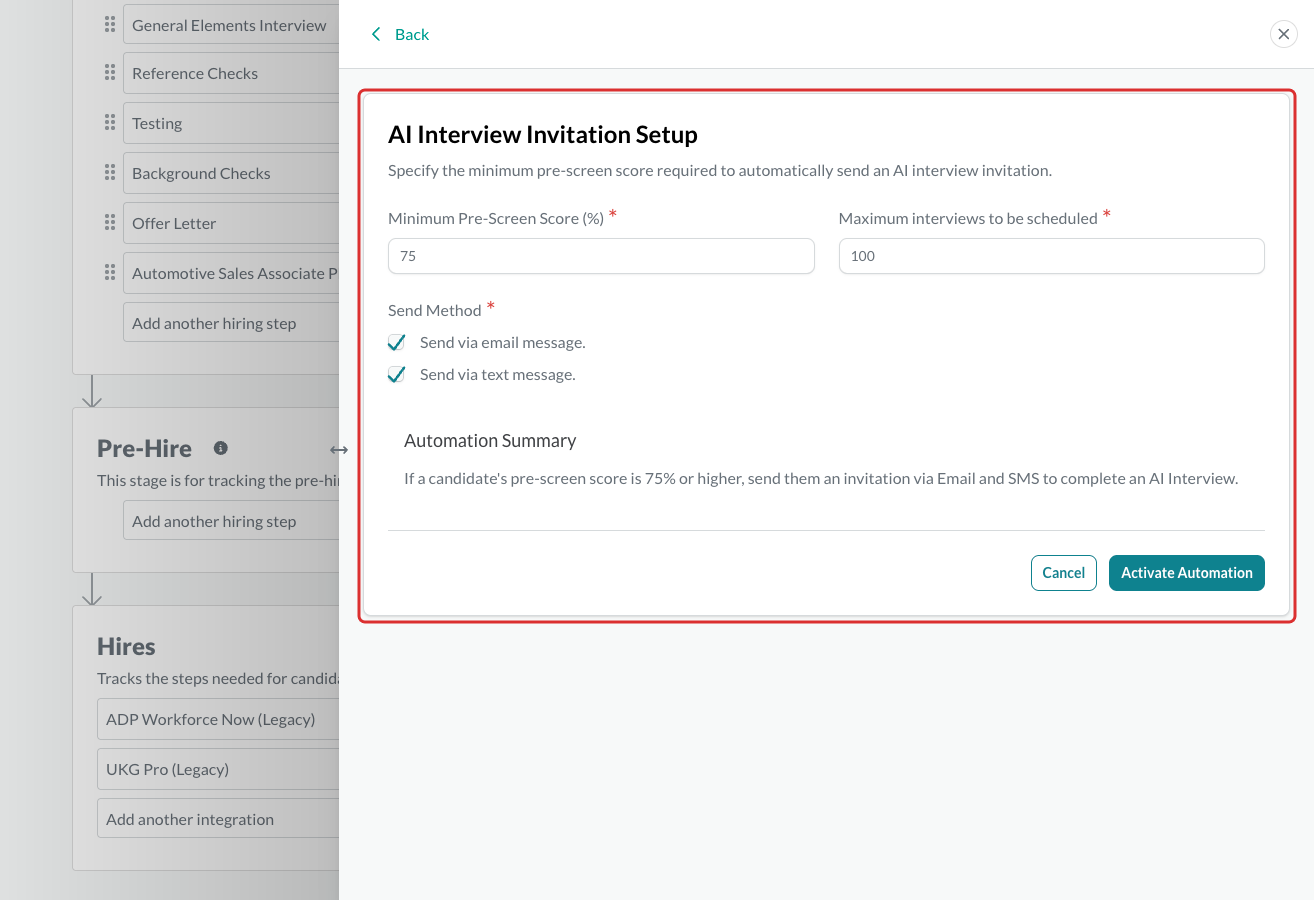Image resolution: width=1314 pixels, height=900 pixels.
Task: Click drag handle beside Offer Letter
Action: click(110, 222)
